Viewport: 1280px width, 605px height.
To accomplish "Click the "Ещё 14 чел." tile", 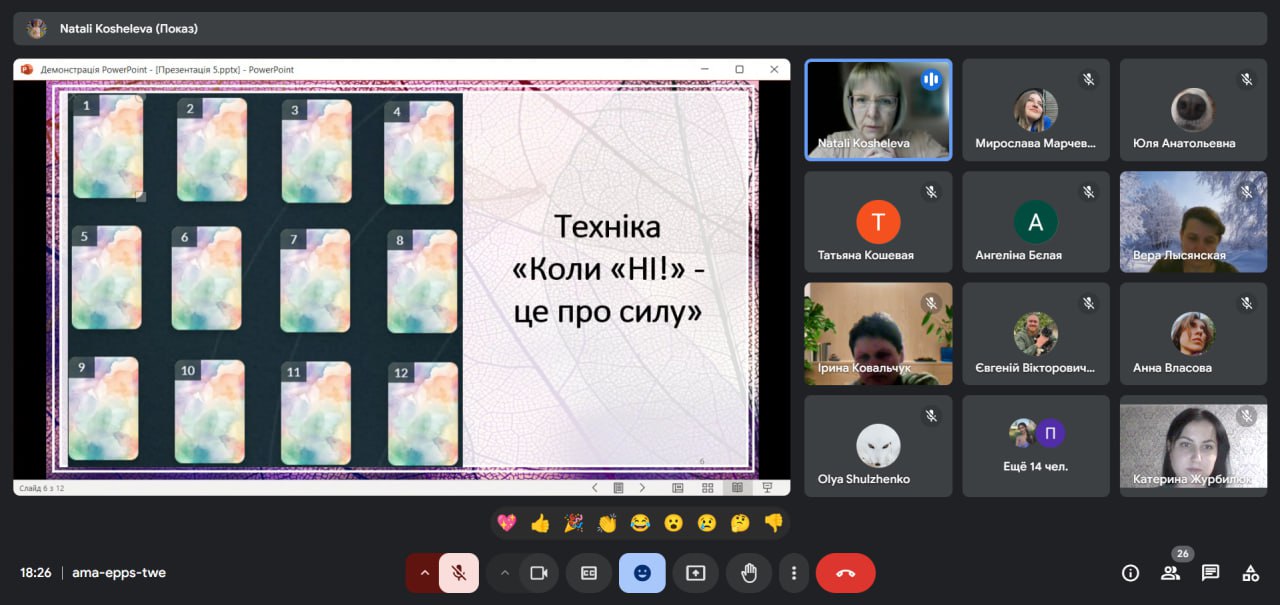I will (x=1036, y=446).
